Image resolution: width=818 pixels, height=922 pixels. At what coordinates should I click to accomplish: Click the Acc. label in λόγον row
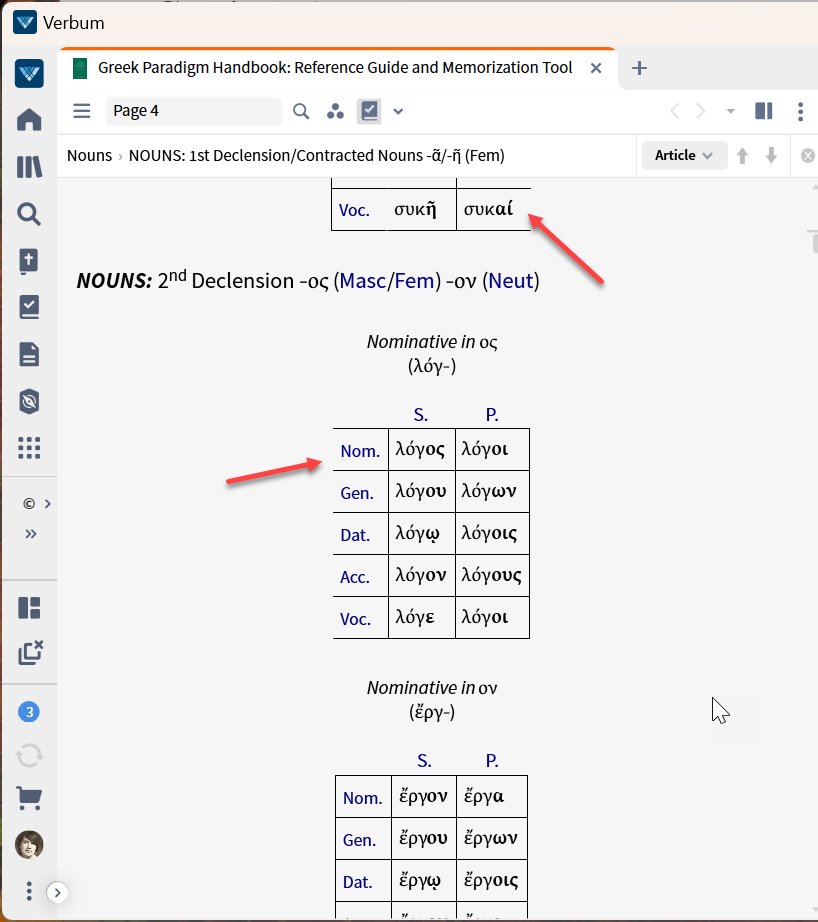(x=355, y=577)
